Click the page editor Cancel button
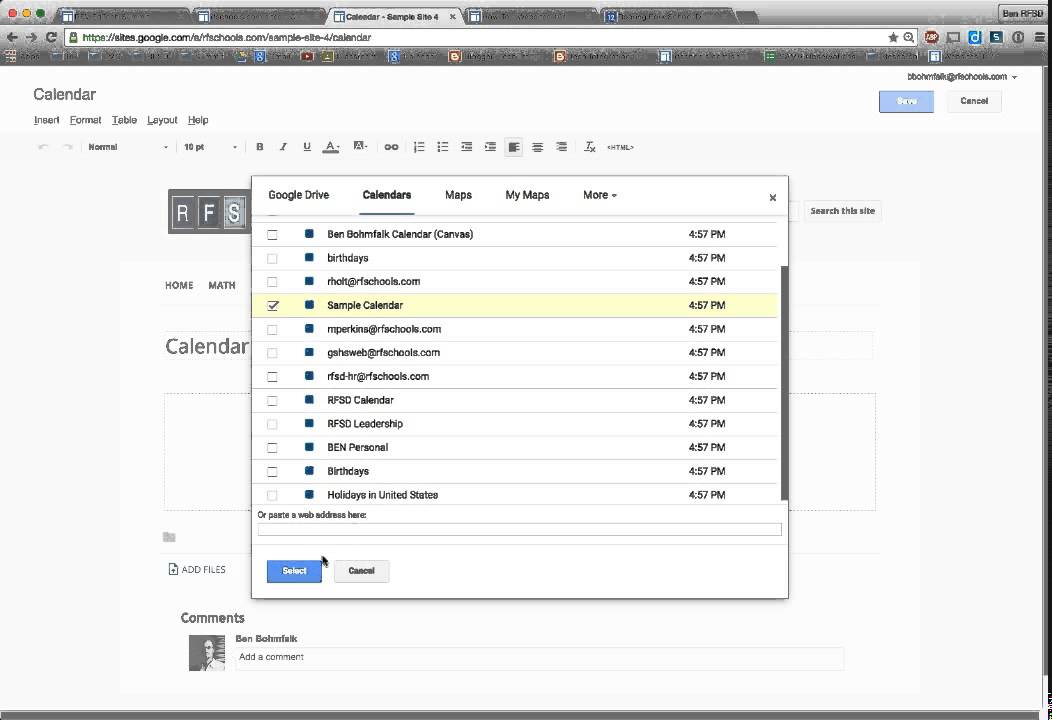The width and height of the screenshot is (1052, 720). [974, 101]
